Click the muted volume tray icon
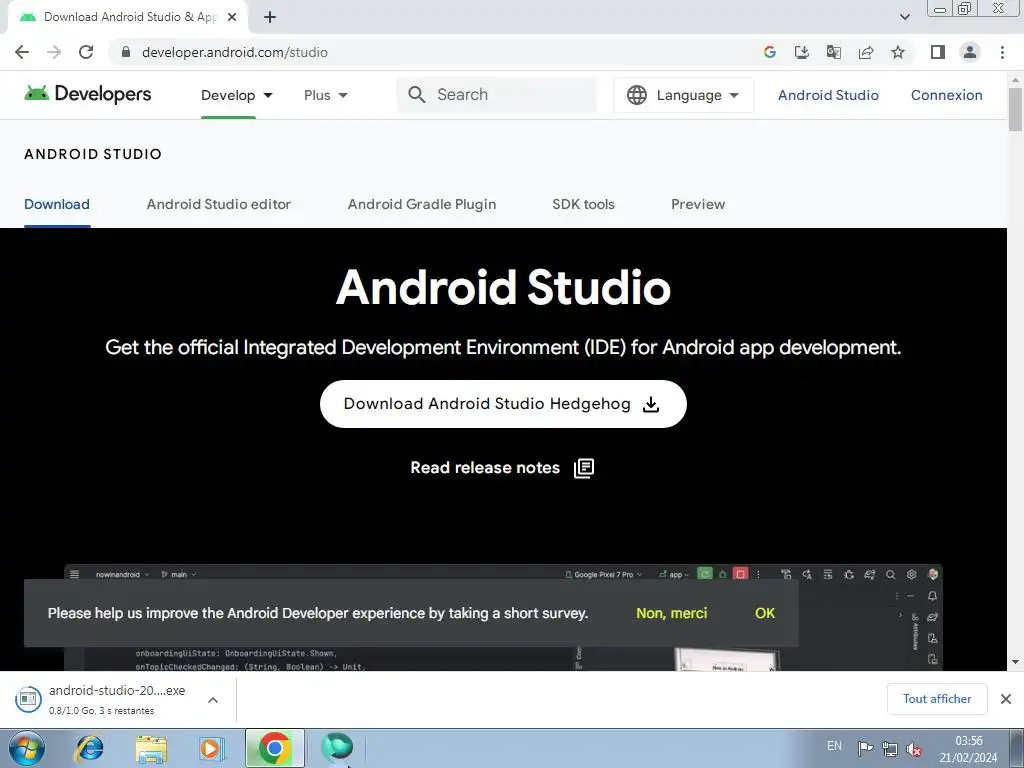 click(914, 748)
